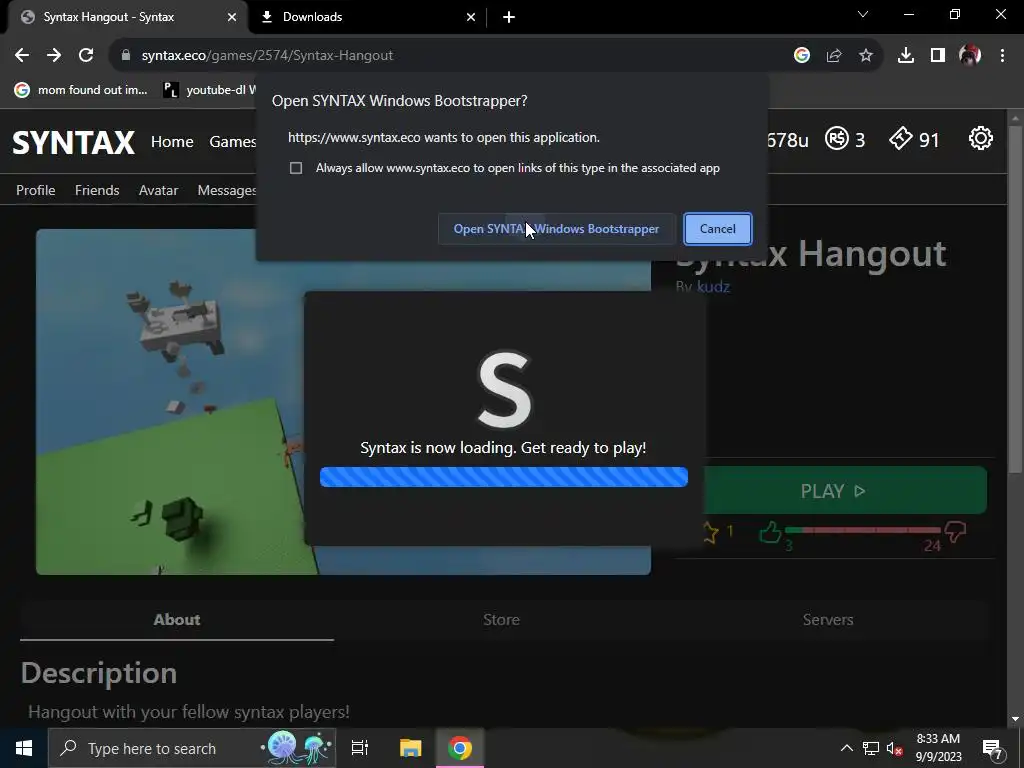
Task: Switch to the Servers tab
Action: (x=827, y=620)
